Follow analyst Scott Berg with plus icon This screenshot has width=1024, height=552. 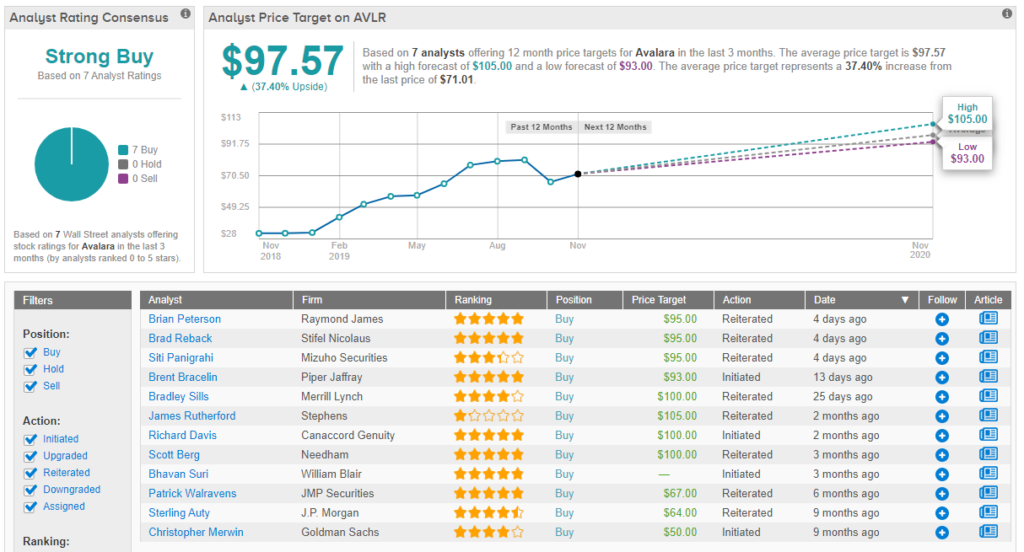tap(942, 455)
